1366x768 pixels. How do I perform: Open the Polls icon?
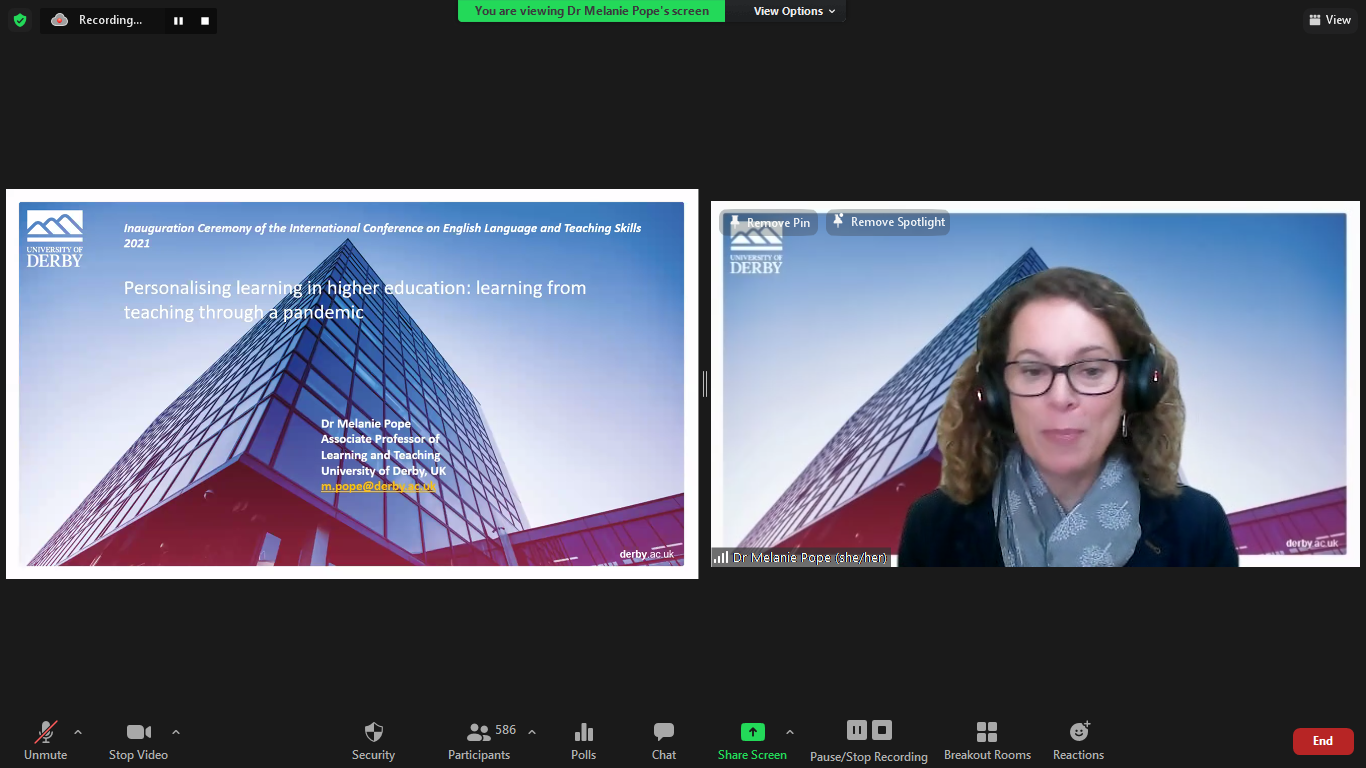pyautogui.click(x=583, y=741)
